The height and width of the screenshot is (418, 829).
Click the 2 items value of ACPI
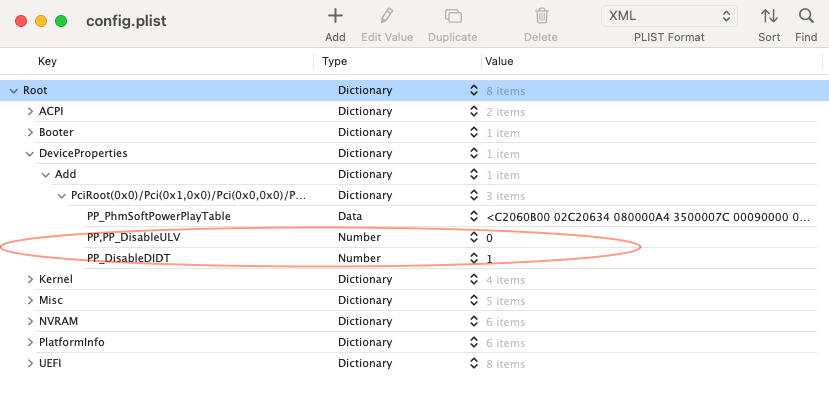pos(505,112)
